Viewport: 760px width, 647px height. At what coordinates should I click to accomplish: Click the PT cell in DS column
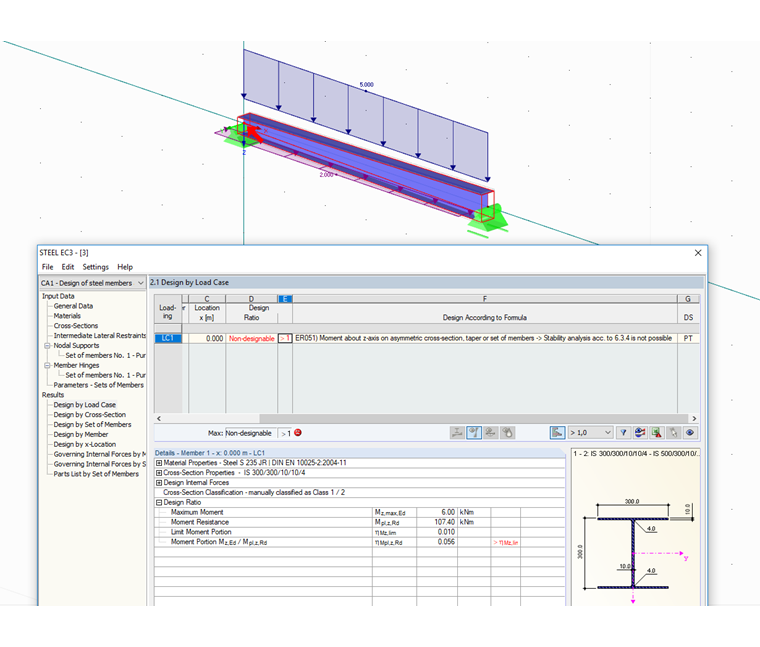point(688,338)
